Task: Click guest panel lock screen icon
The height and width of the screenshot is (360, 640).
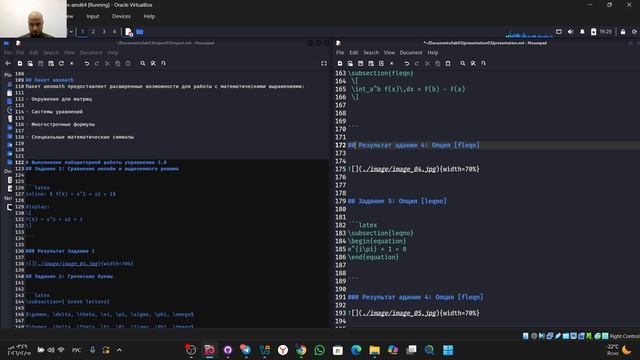Action: tap(623, 31)
